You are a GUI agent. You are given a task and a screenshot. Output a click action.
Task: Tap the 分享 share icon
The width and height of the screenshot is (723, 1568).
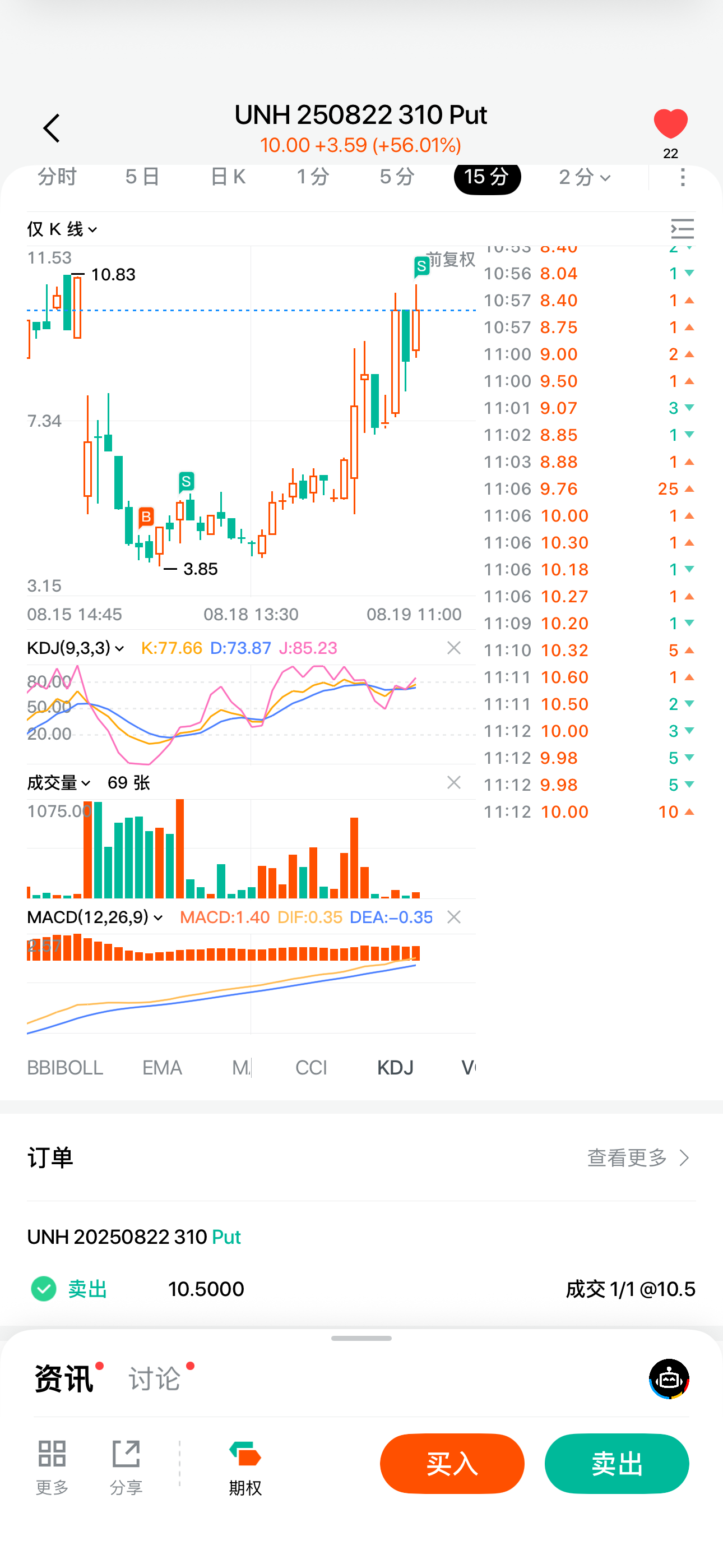coord(126,1467)
